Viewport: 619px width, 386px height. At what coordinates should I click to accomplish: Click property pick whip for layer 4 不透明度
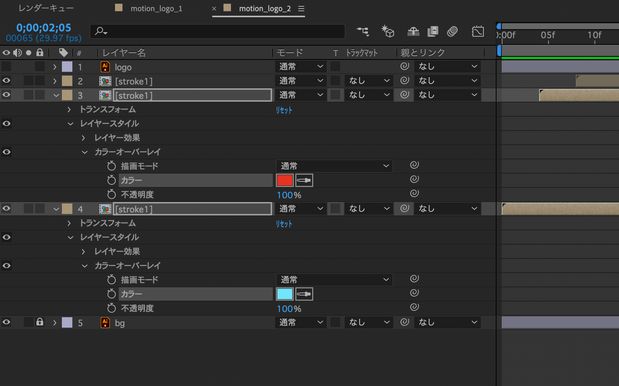414,307
